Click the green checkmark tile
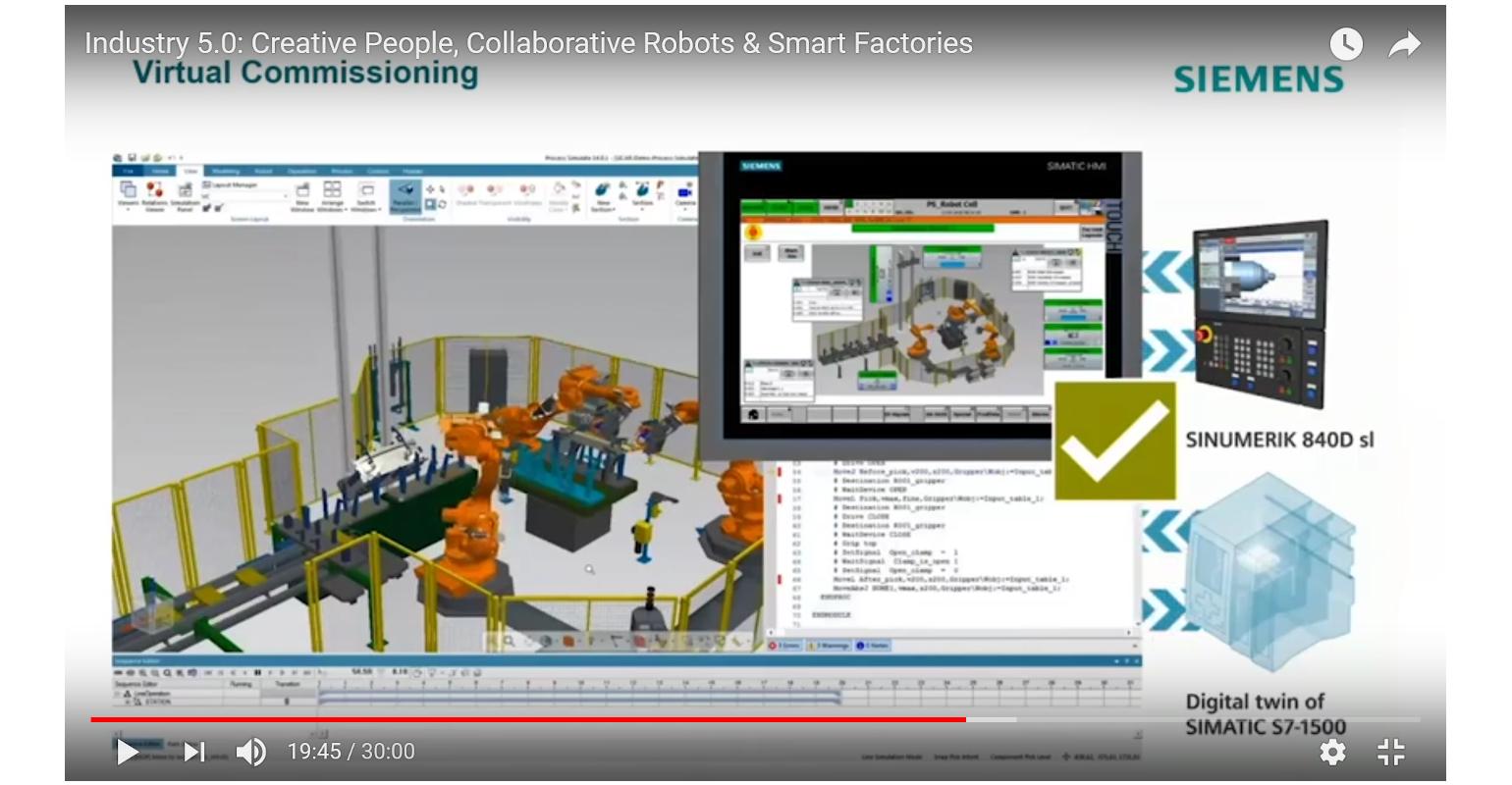The image size is (1512, 785). pos(1115,441)
